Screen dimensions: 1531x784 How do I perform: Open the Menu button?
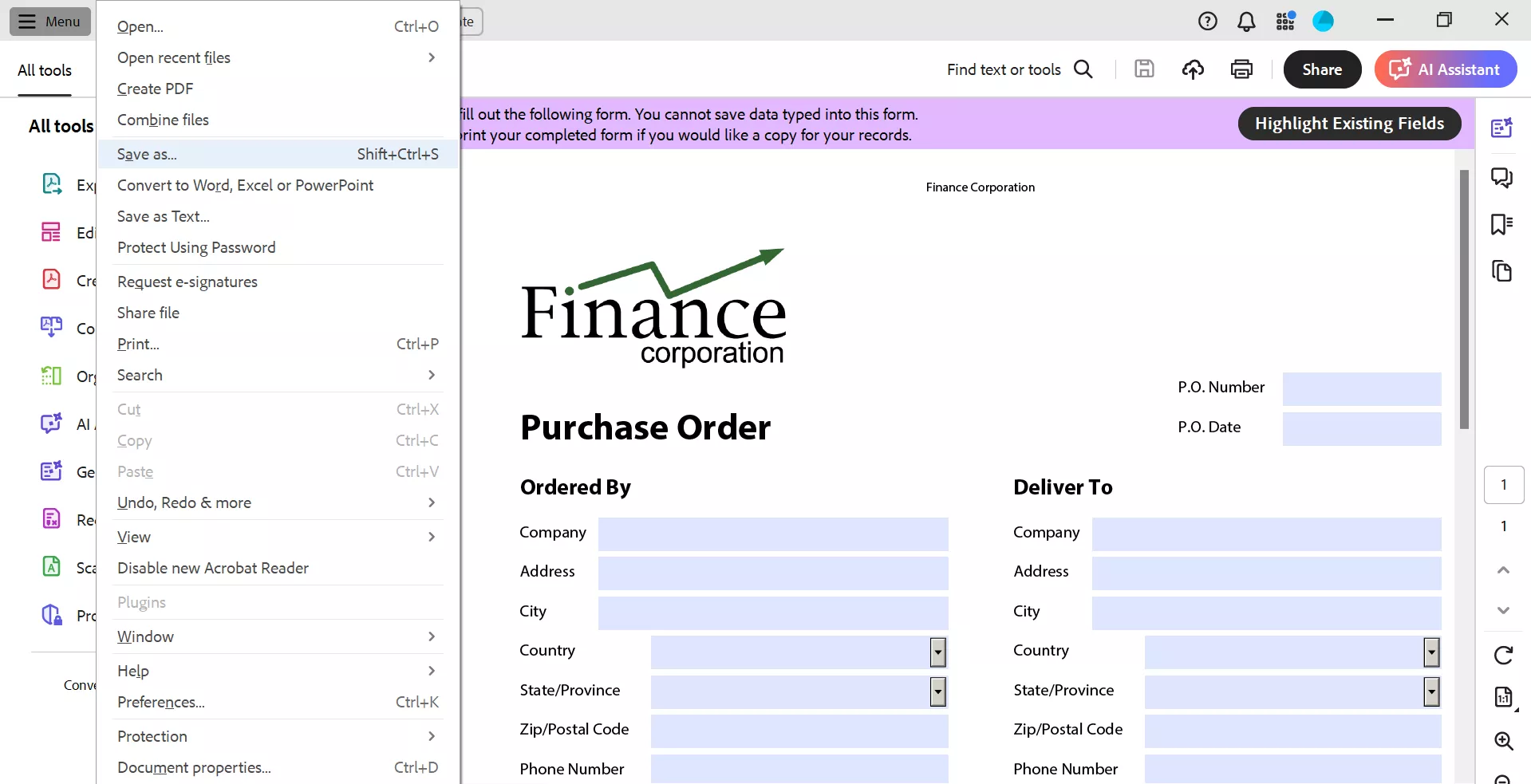click(x=49, y=22)
